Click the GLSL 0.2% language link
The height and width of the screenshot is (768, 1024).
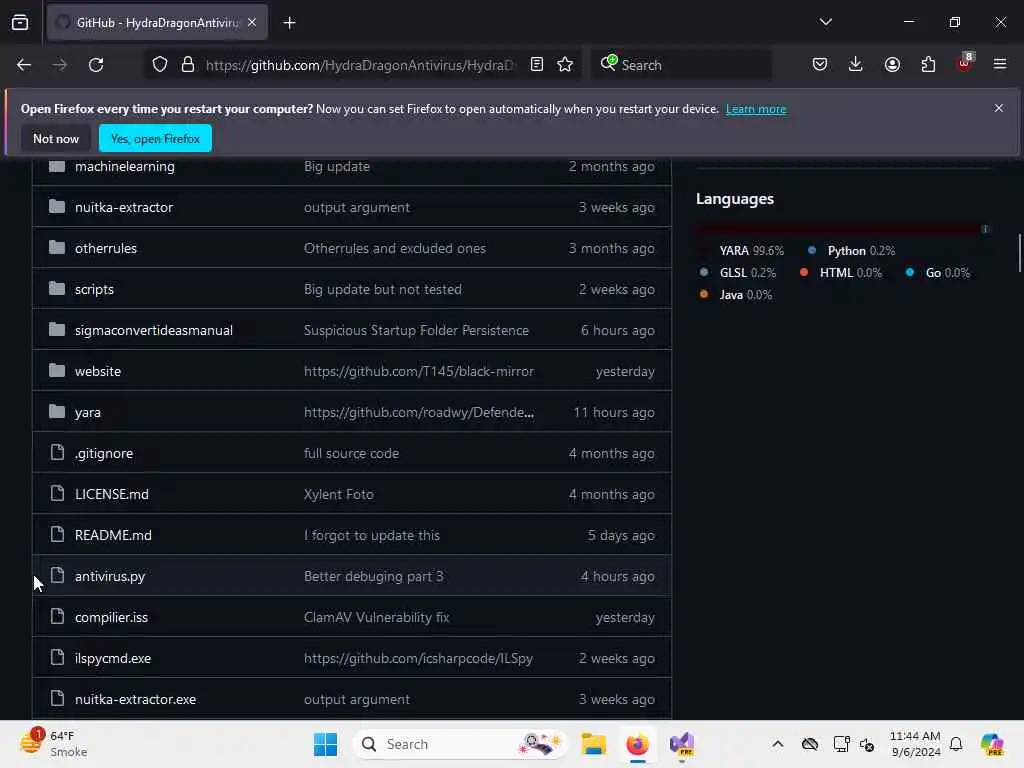pos(738,273)
